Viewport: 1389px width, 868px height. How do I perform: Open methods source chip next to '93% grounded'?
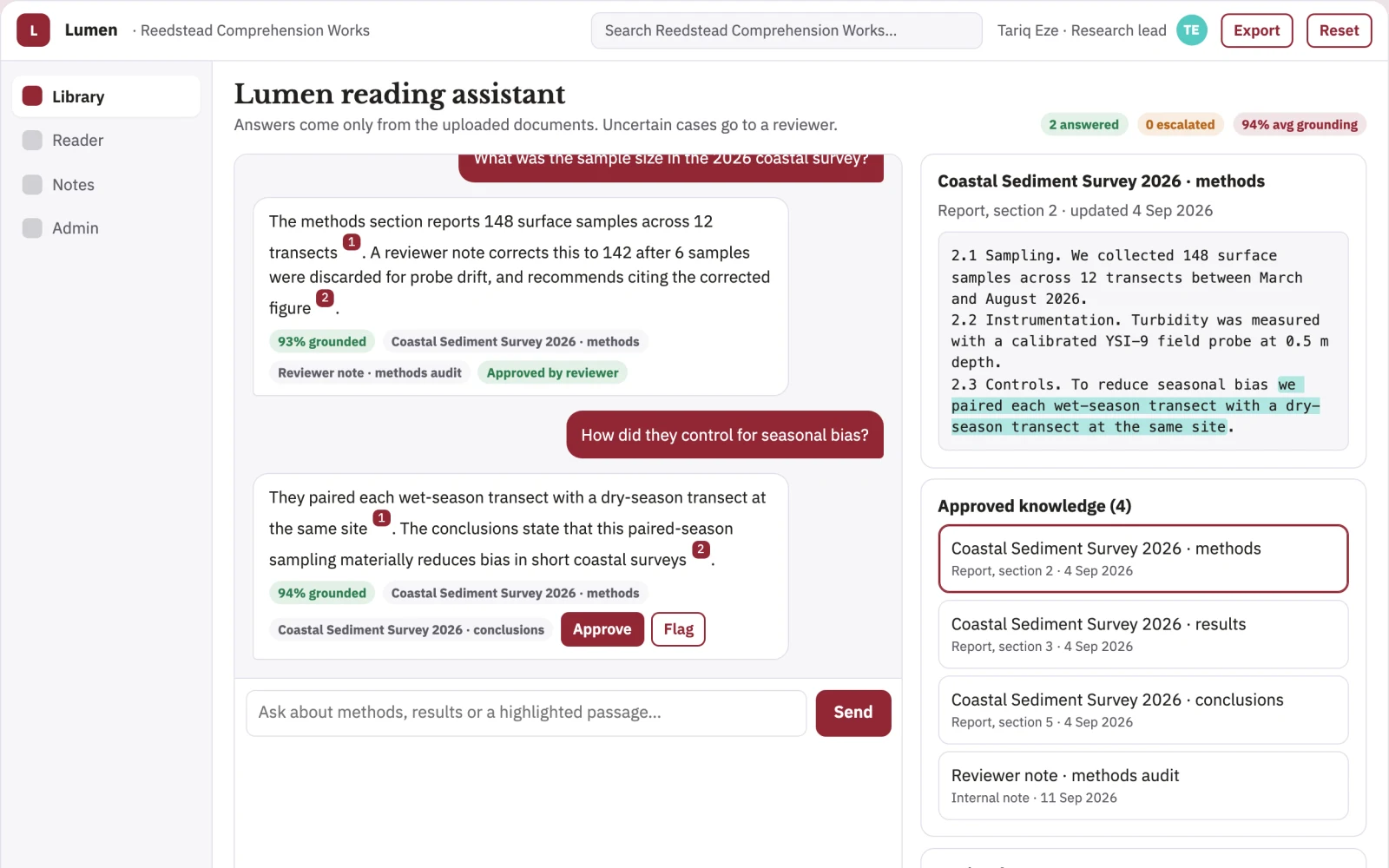coord(515,342)
